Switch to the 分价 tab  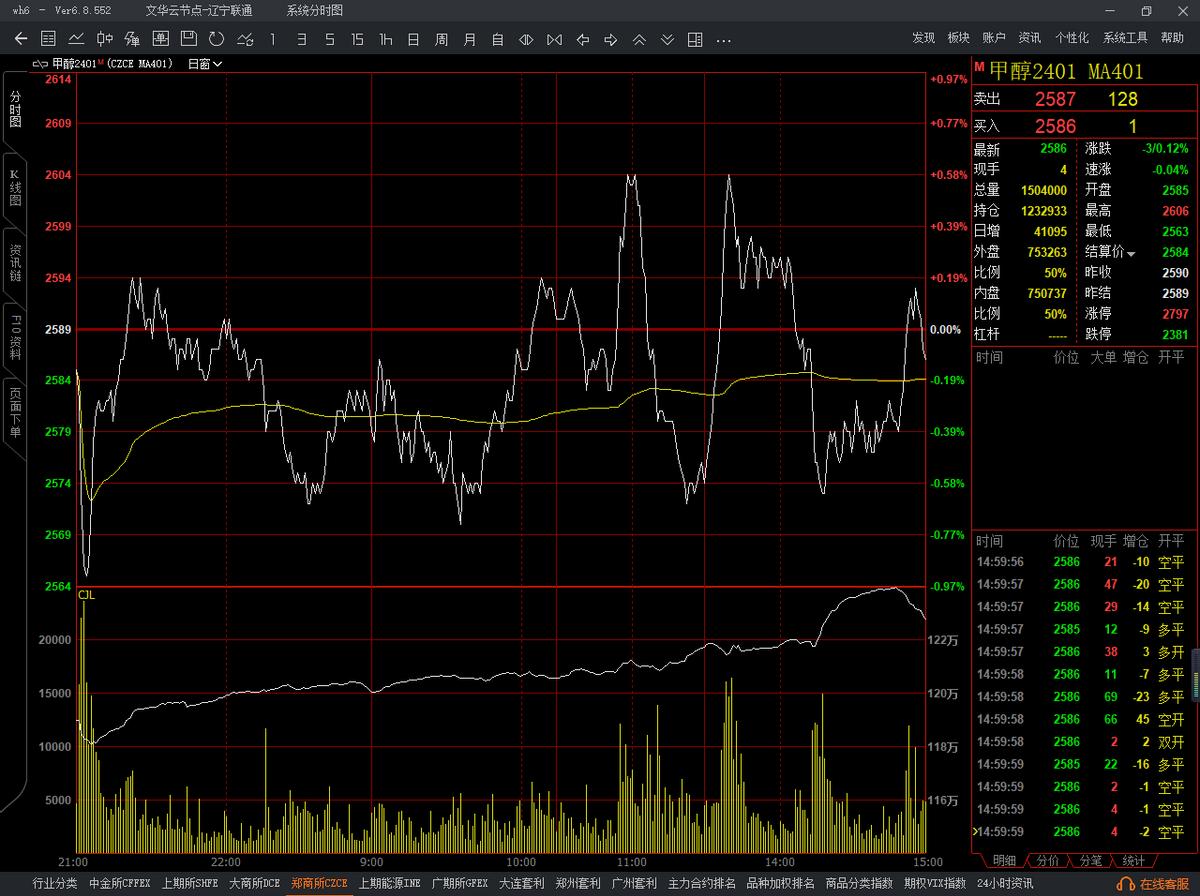[x=1047, y=860]
